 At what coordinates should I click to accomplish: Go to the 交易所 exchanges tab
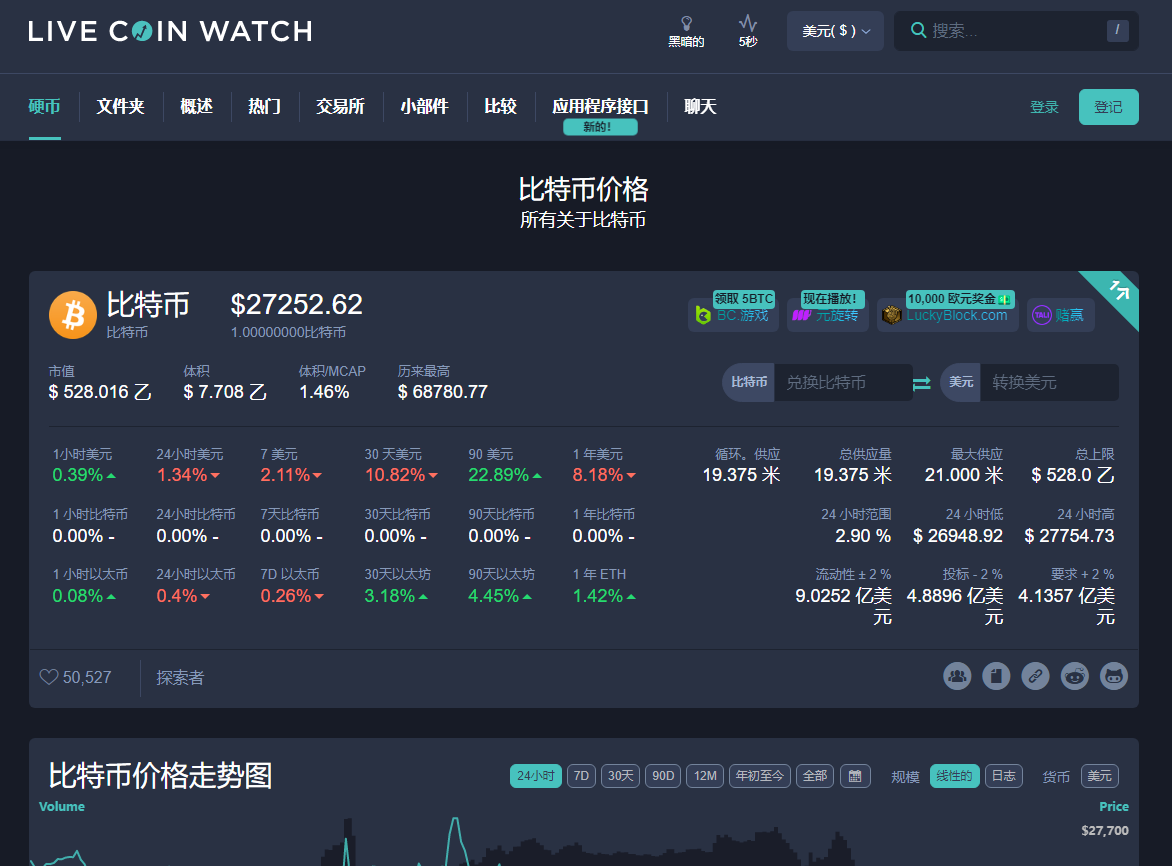click(x=340, y=106)
